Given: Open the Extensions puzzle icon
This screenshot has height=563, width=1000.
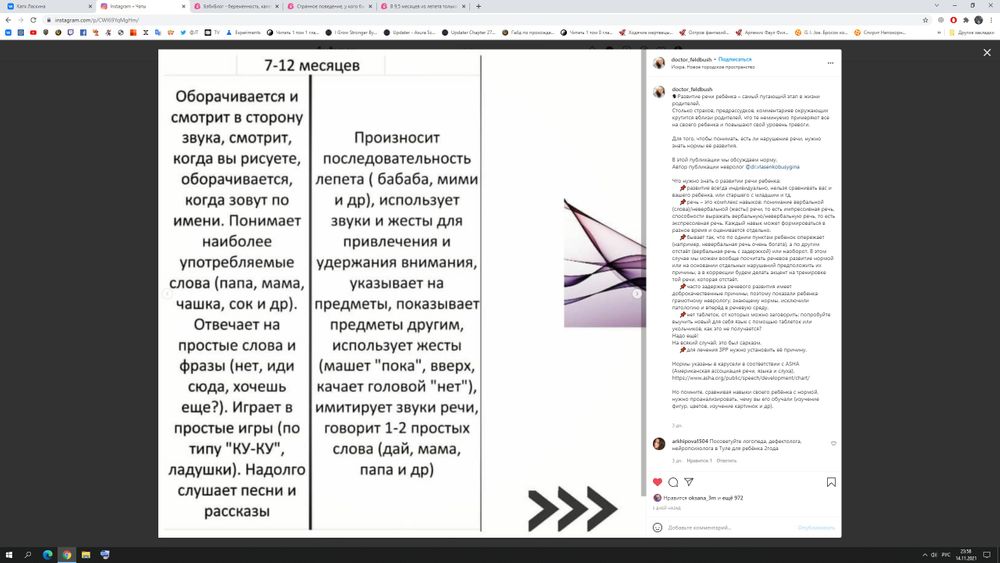Looking at the screenshot, I should [966, 20].
